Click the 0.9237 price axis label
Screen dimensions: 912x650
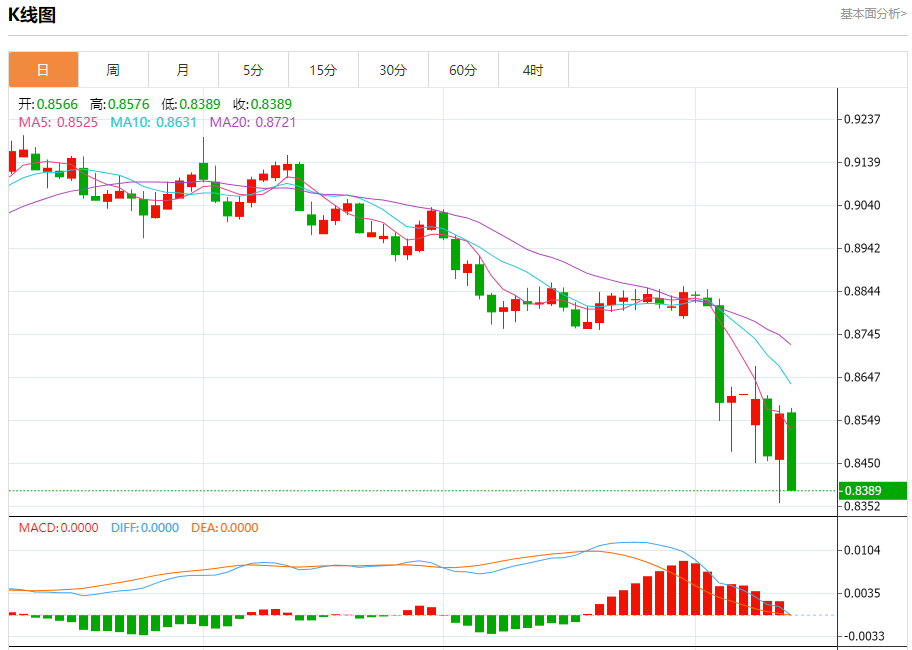[x=862, y=119]
